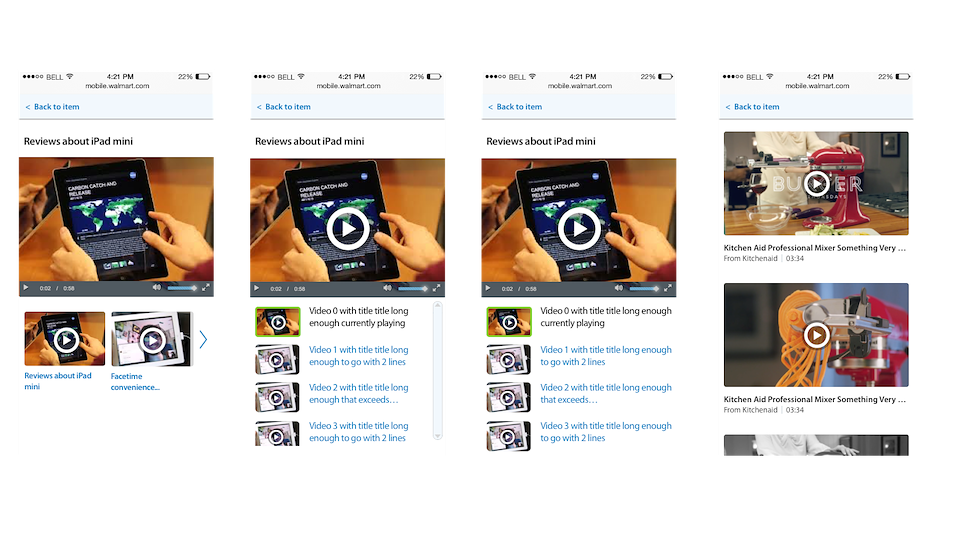Go 'Back to item' on the no-scrollbar list screen
The image size is (960, 533).
515,106
